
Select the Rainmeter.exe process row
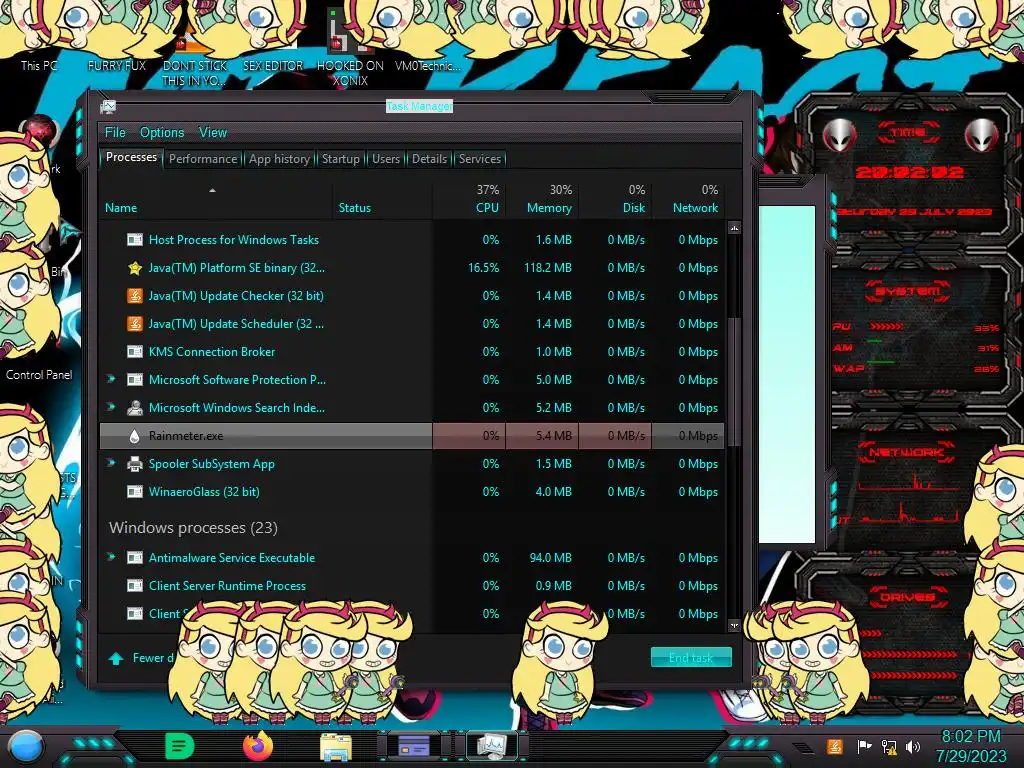(x=412, y=436)
